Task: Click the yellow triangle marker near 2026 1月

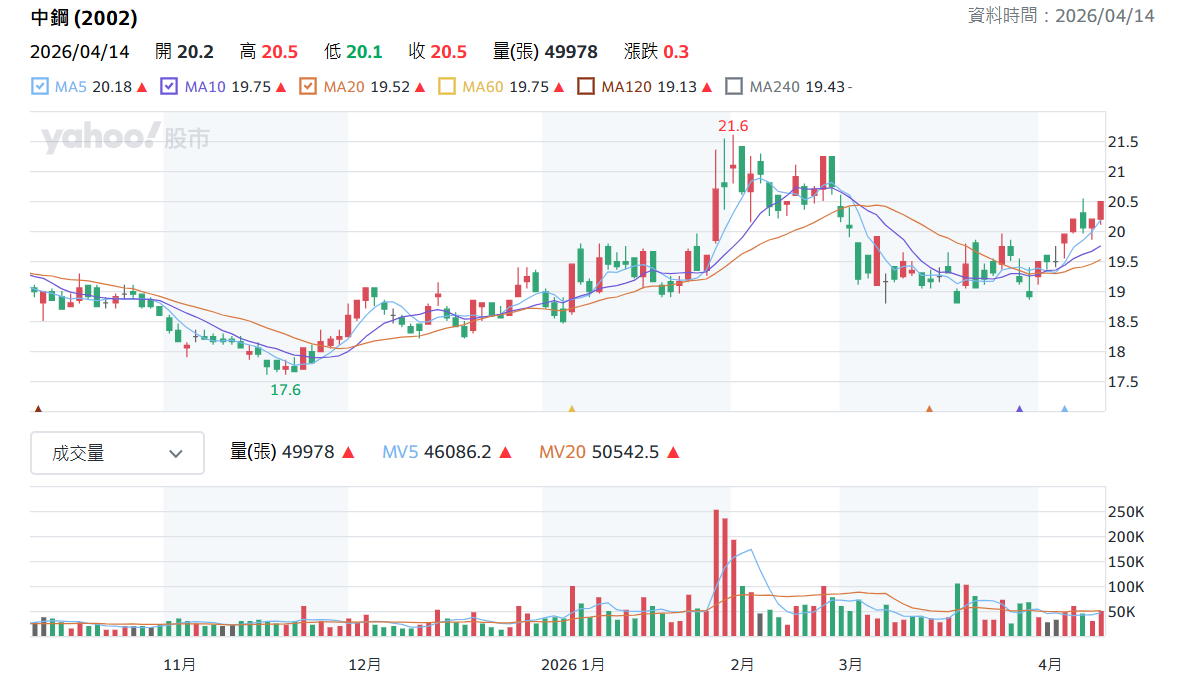Action: tap(572, 408)
